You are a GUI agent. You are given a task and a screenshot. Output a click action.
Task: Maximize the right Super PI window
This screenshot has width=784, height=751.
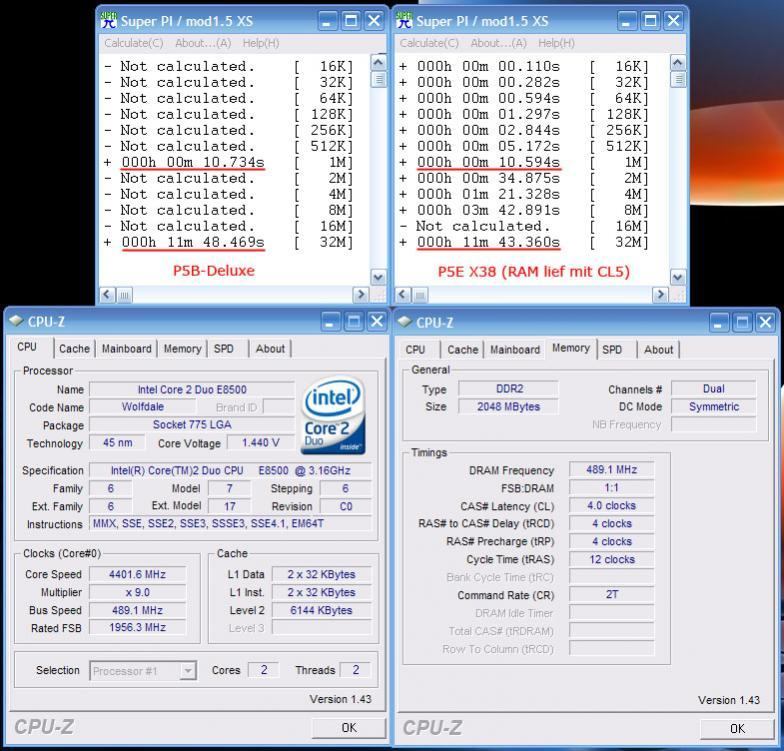(x=650, y=21)
